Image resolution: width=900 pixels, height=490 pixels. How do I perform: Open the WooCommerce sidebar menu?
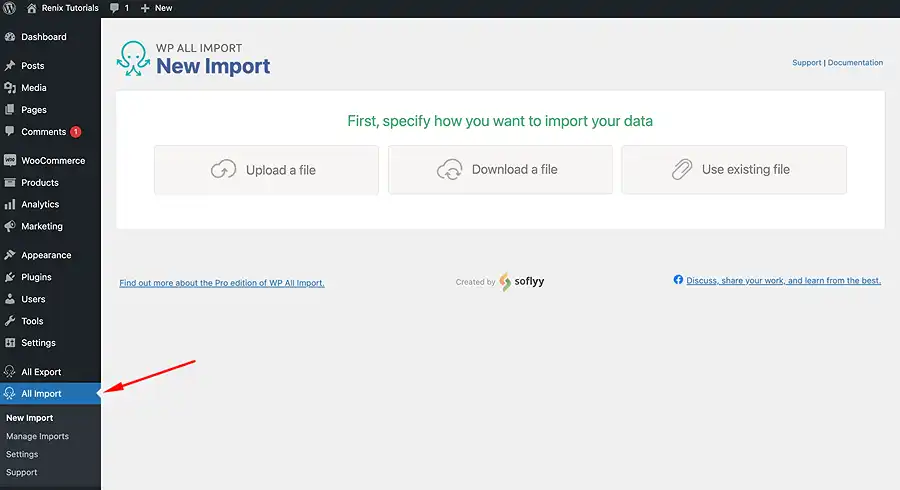tap(51, 161)
